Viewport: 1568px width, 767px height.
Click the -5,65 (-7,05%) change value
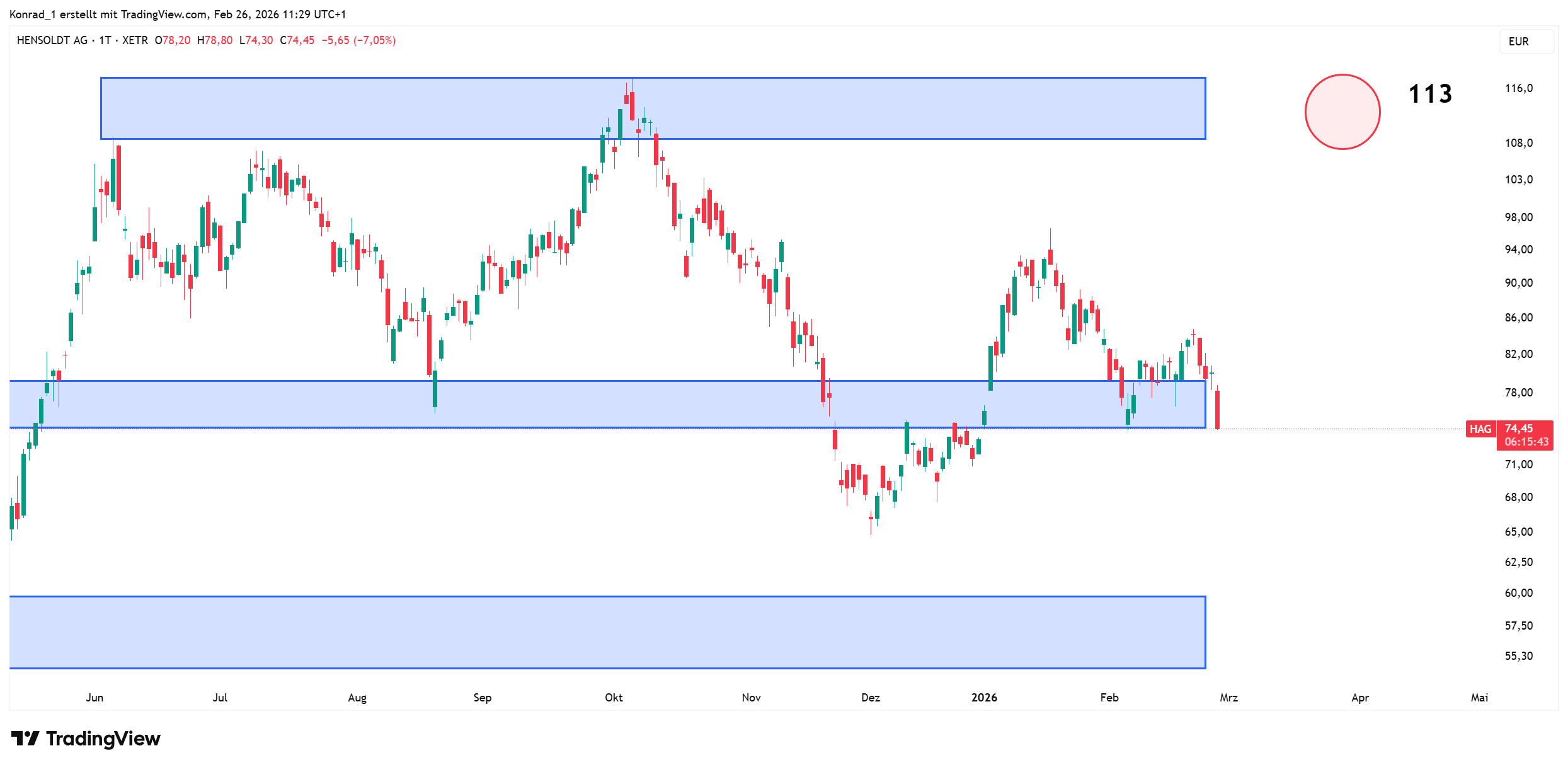(358, 40)
